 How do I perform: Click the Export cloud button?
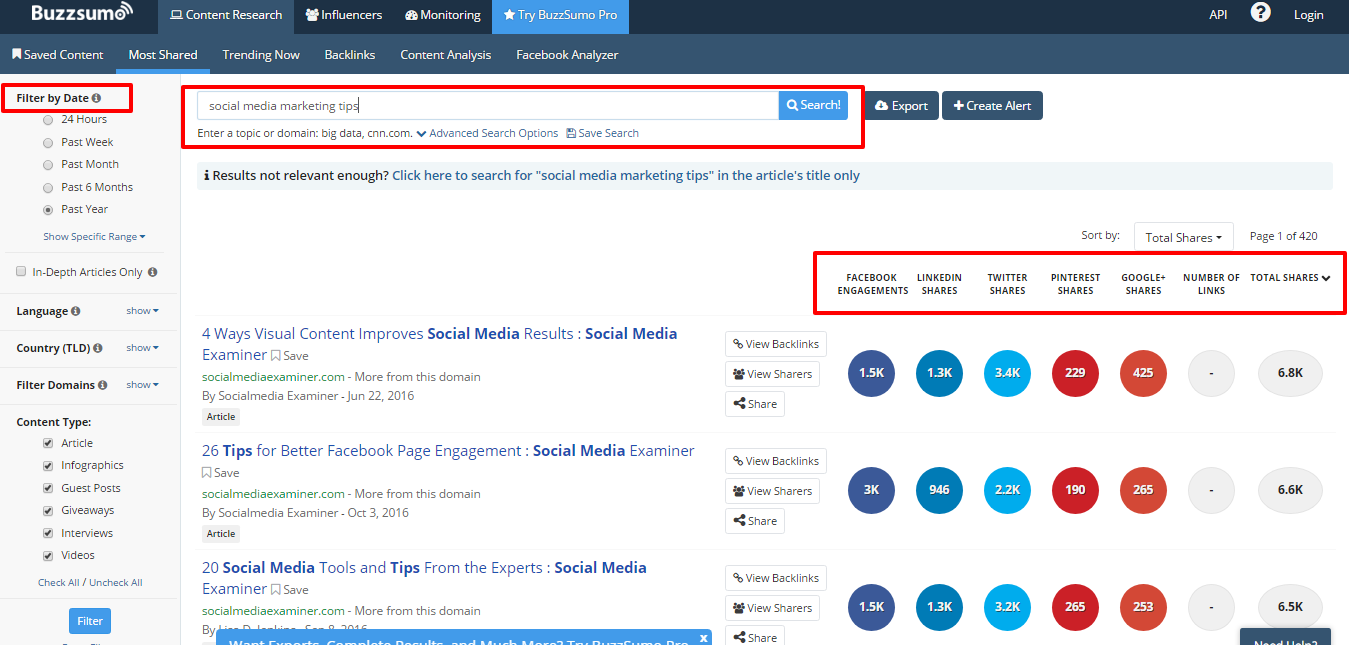pyautogui.click(x=901, y=105)
